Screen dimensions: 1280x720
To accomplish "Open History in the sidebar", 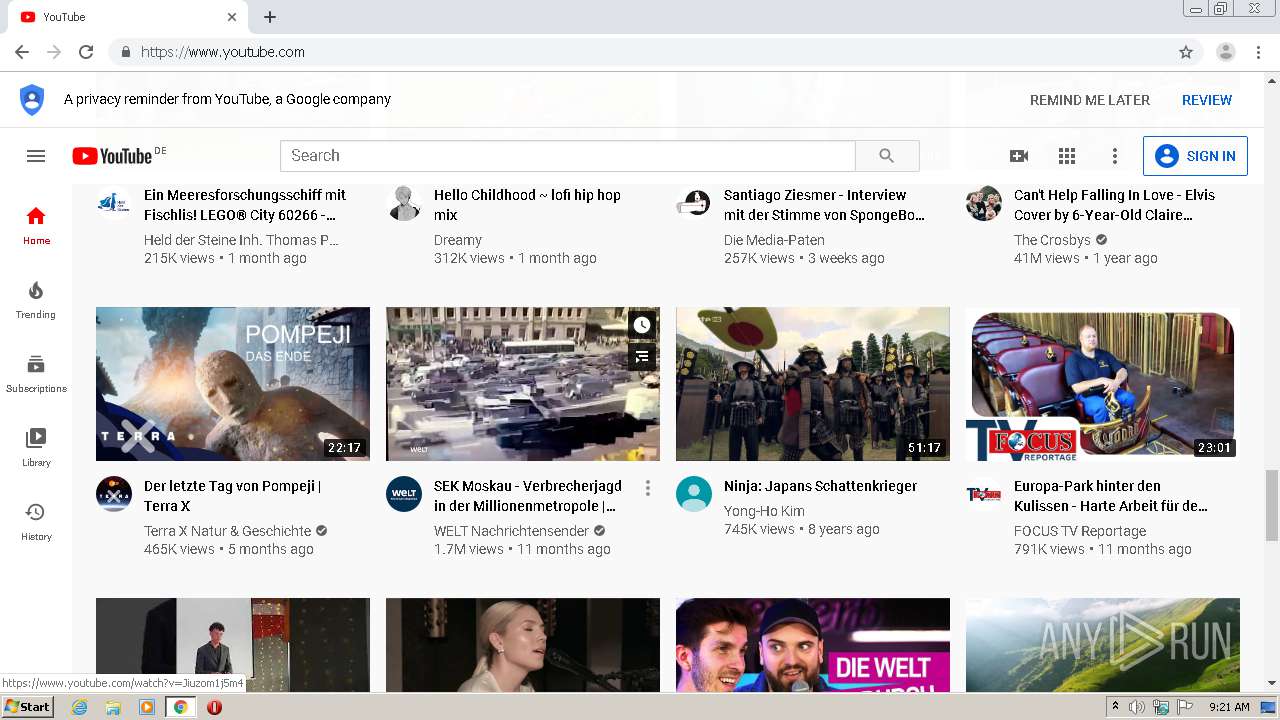I will [36, 522].
